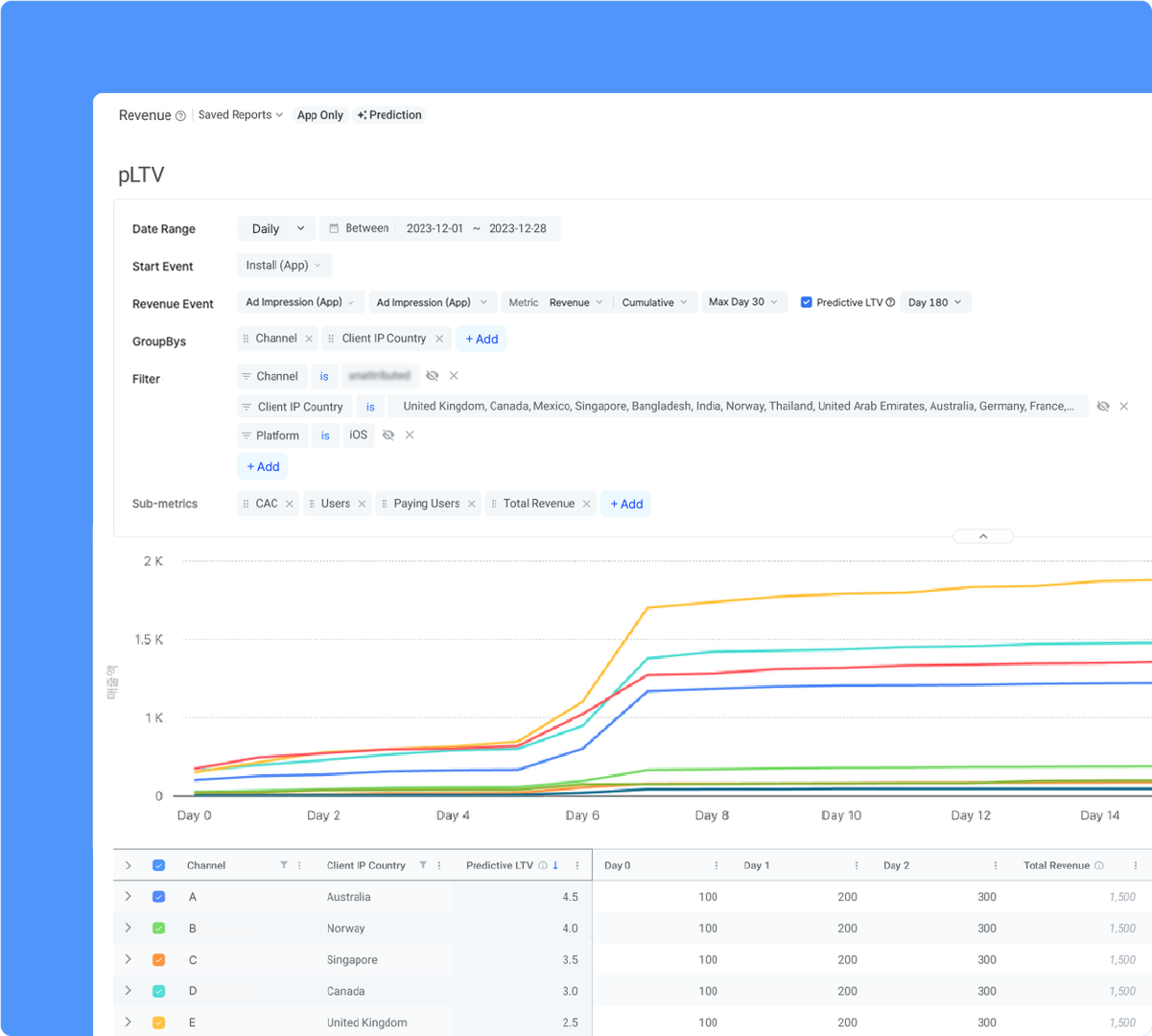Uncheck the select-all checkbox in table header

pyautogui.click(x=157, y=864)
